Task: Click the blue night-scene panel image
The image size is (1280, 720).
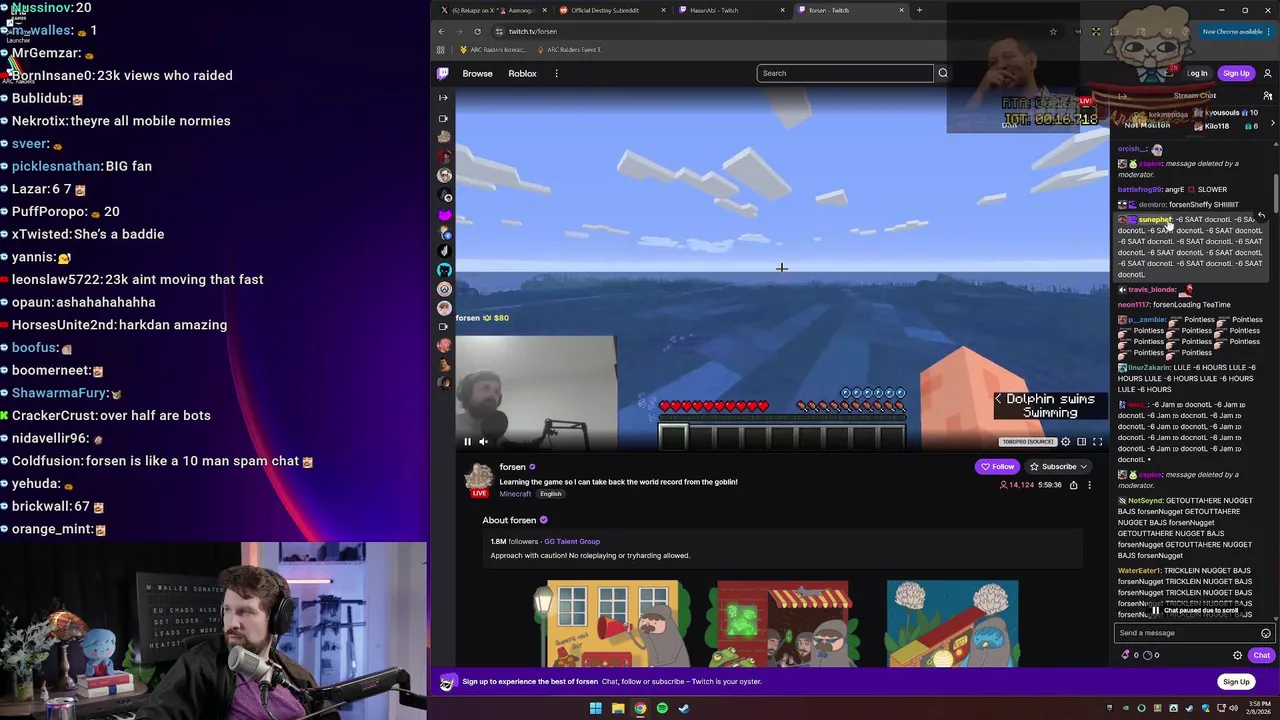Action: tap(952, 623)
